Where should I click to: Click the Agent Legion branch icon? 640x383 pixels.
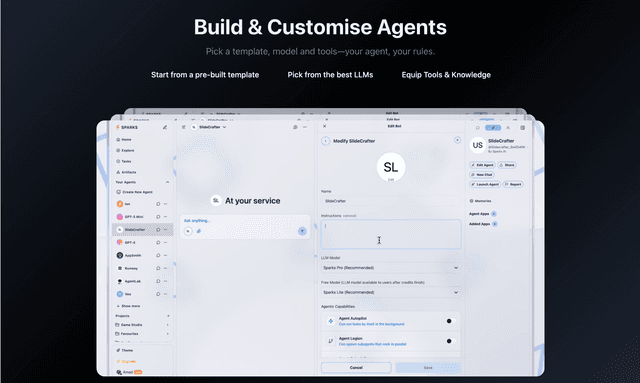click(x=331, y=341)
